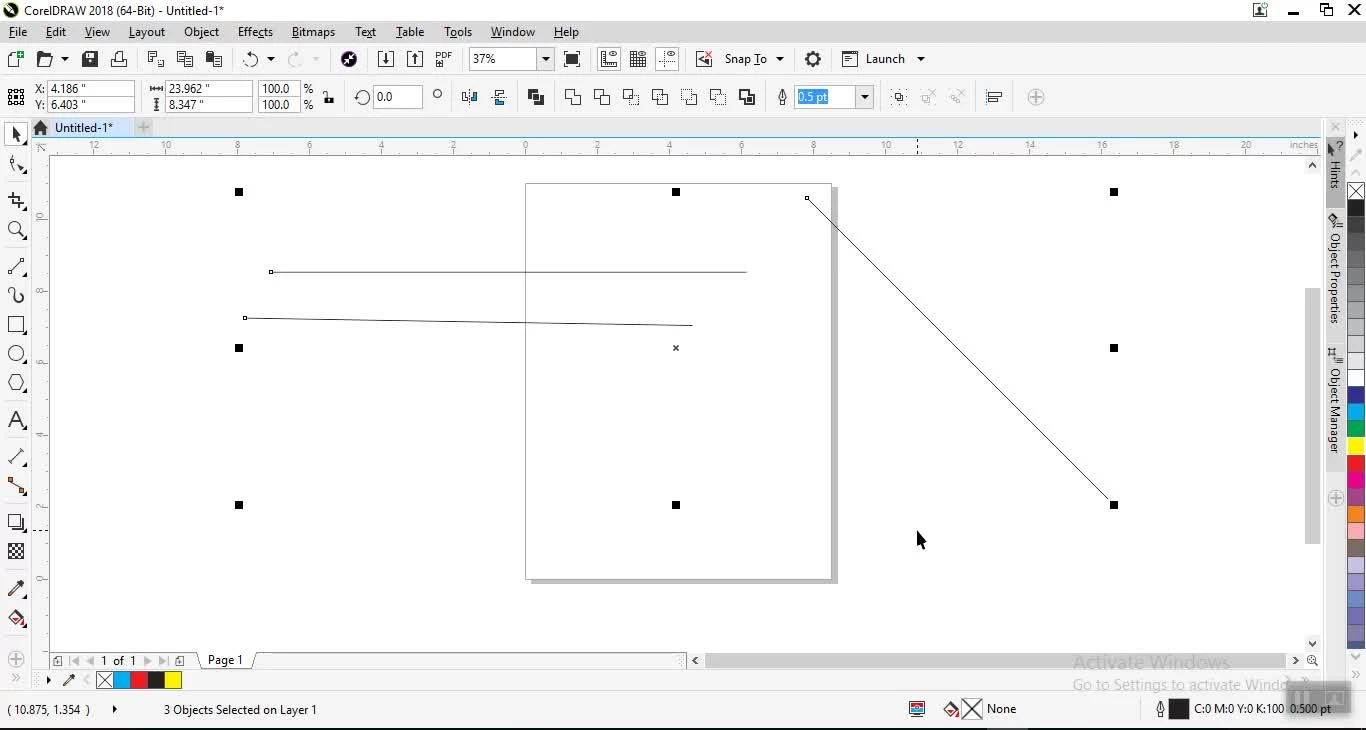Expand the Launch dropdown
1366x730 pixels.
(x=921, y=59)
